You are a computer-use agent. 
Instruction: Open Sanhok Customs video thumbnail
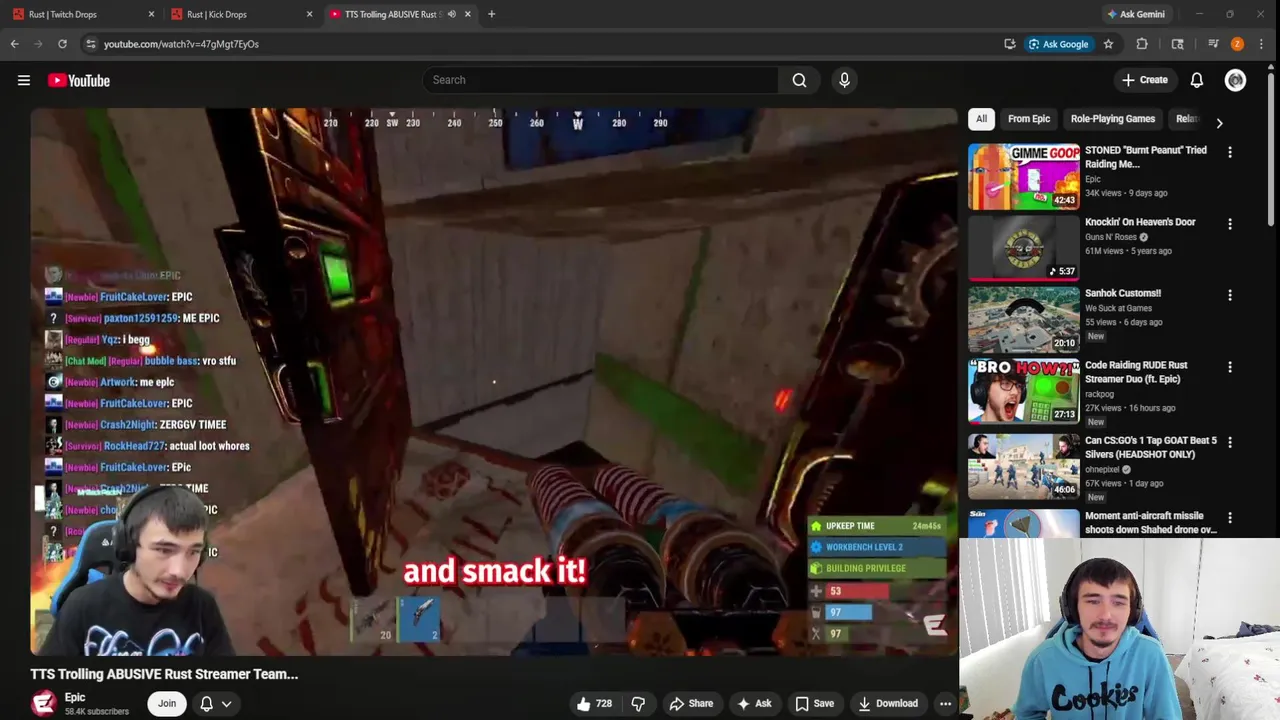tap(1023, 320)
